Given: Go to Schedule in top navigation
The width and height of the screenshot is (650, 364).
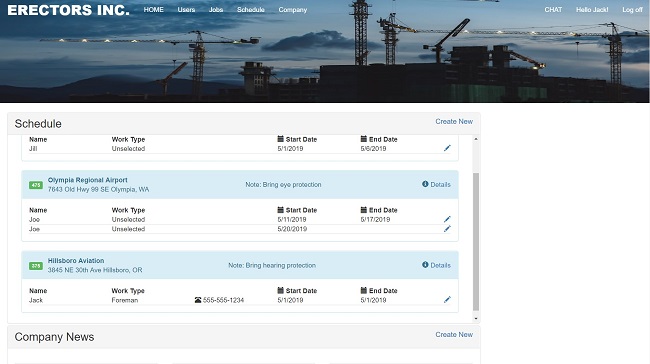Looking at the screenshot, I should point(250,10).
